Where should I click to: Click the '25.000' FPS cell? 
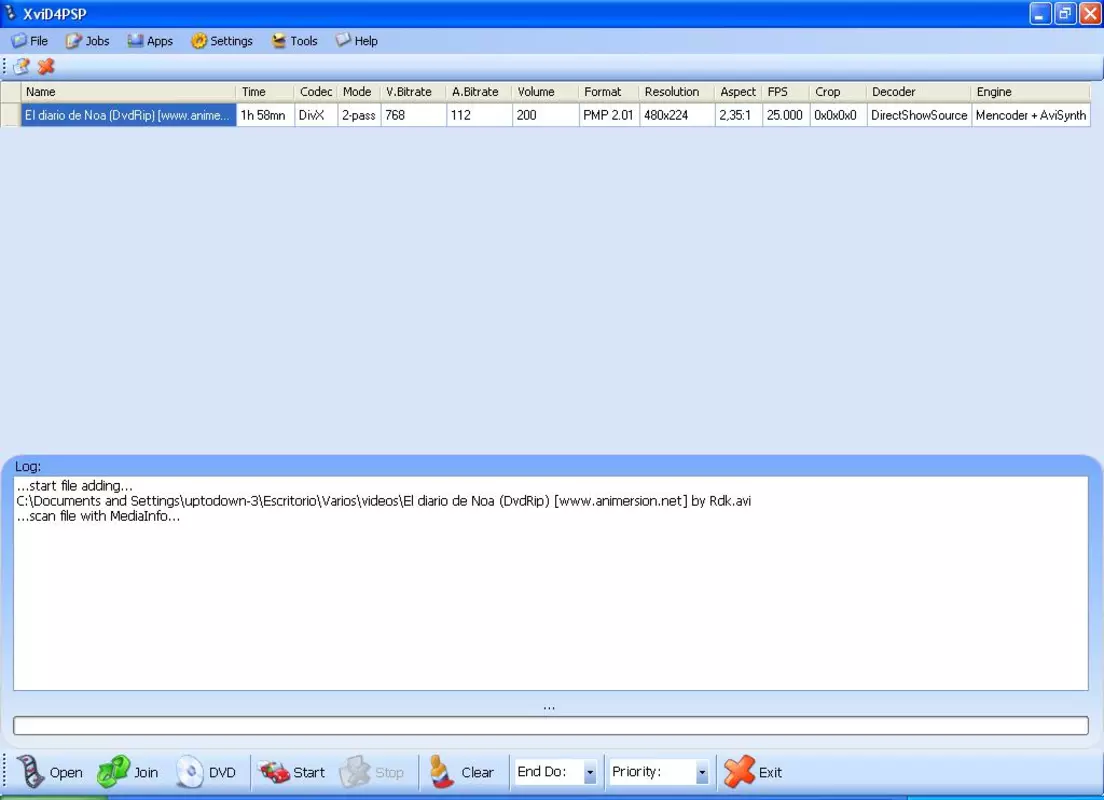785,115
